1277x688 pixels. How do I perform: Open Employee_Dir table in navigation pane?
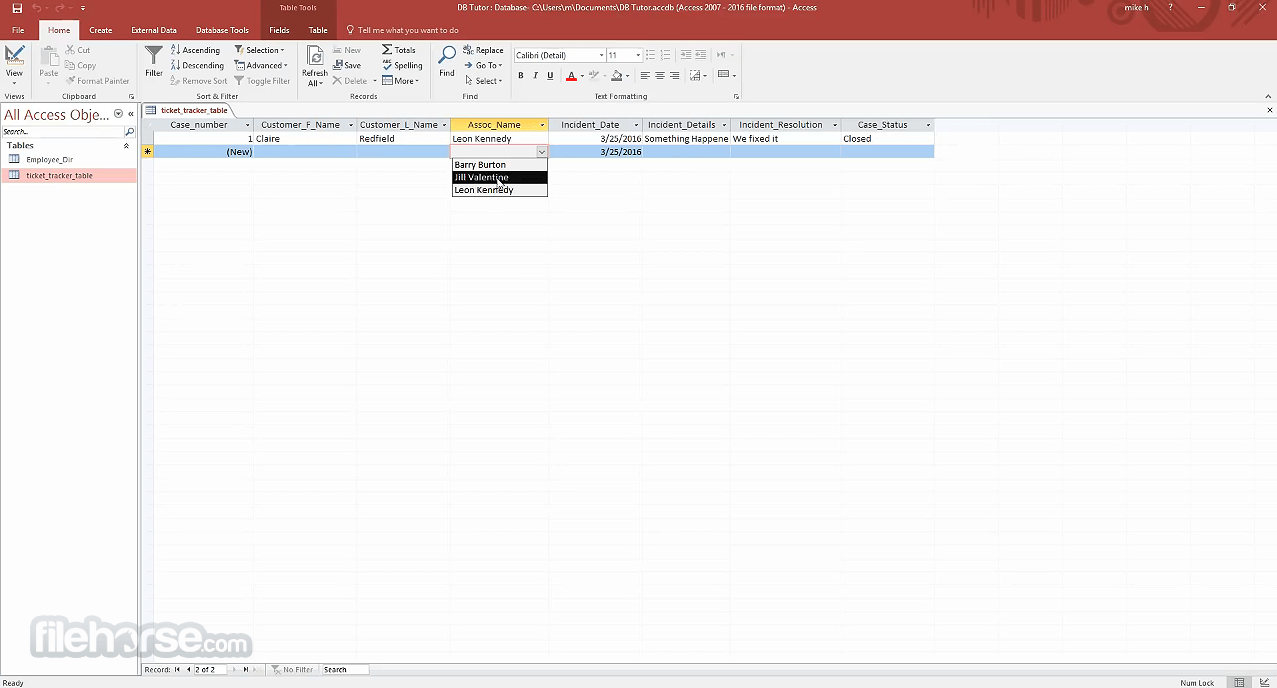(x=69, y=159)
